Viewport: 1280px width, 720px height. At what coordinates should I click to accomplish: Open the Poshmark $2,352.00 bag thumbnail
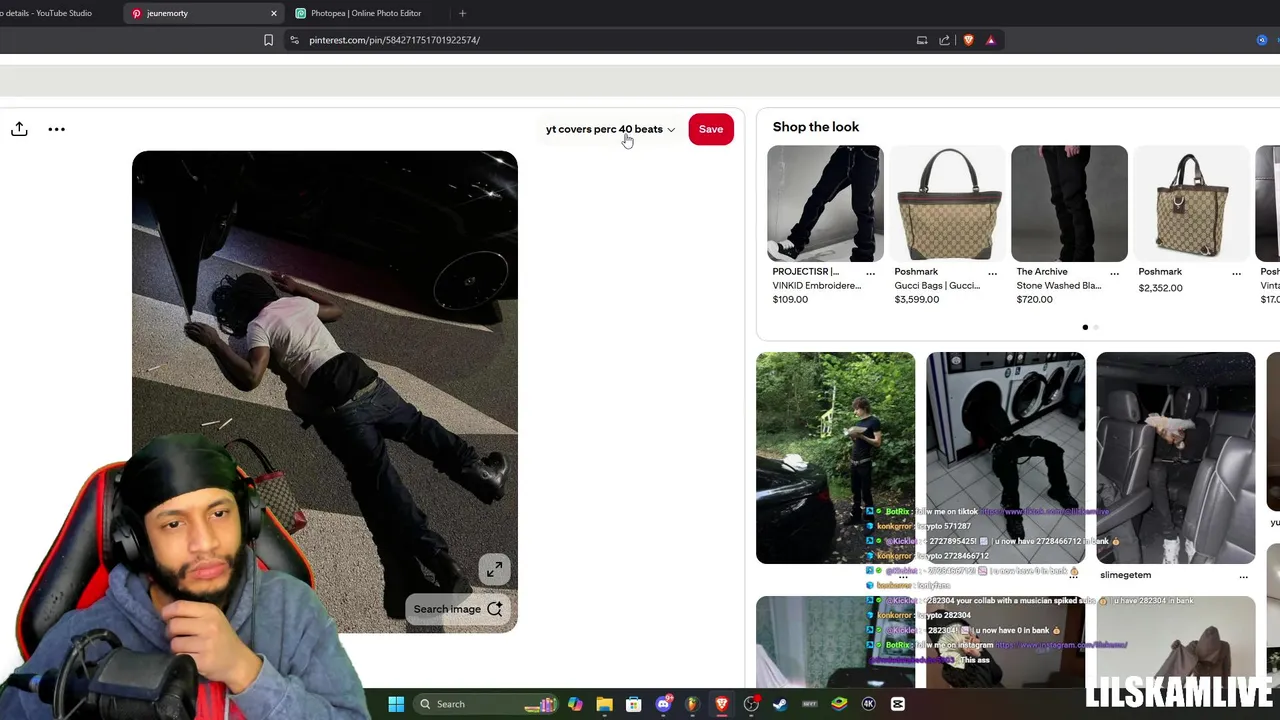(x=1191, y=203)
